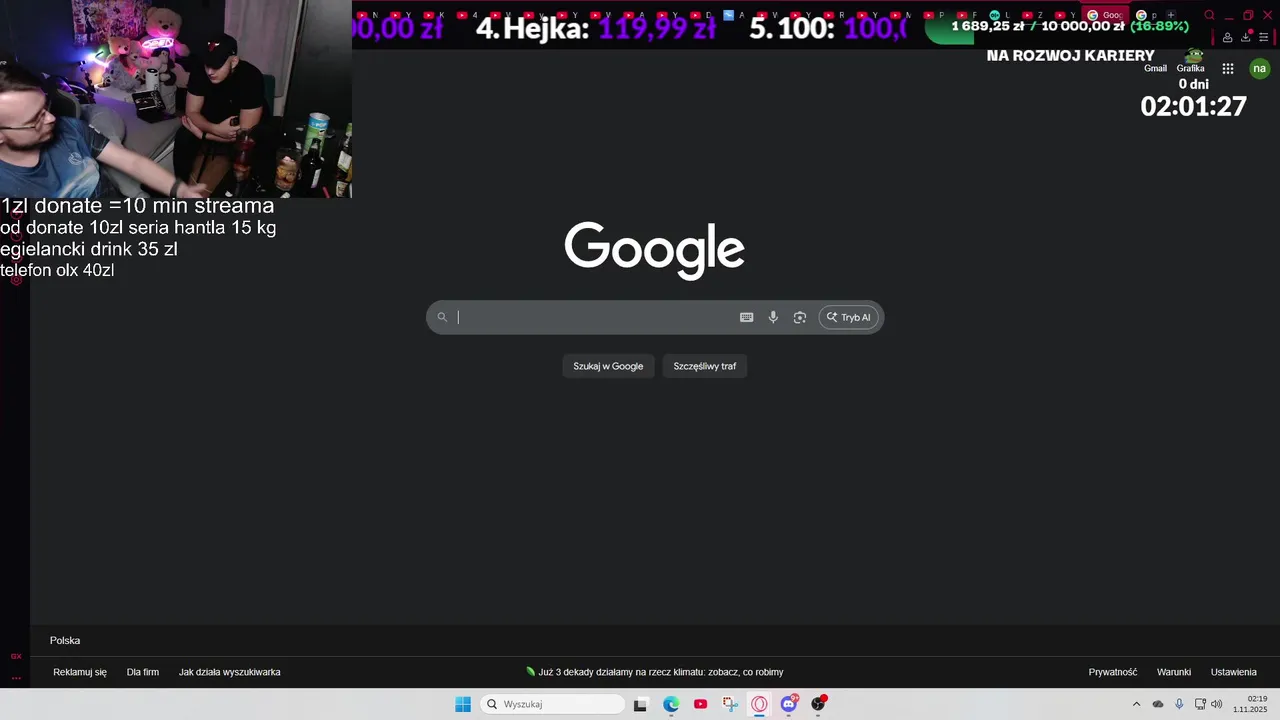Open the Dla firm footer link

143,672
